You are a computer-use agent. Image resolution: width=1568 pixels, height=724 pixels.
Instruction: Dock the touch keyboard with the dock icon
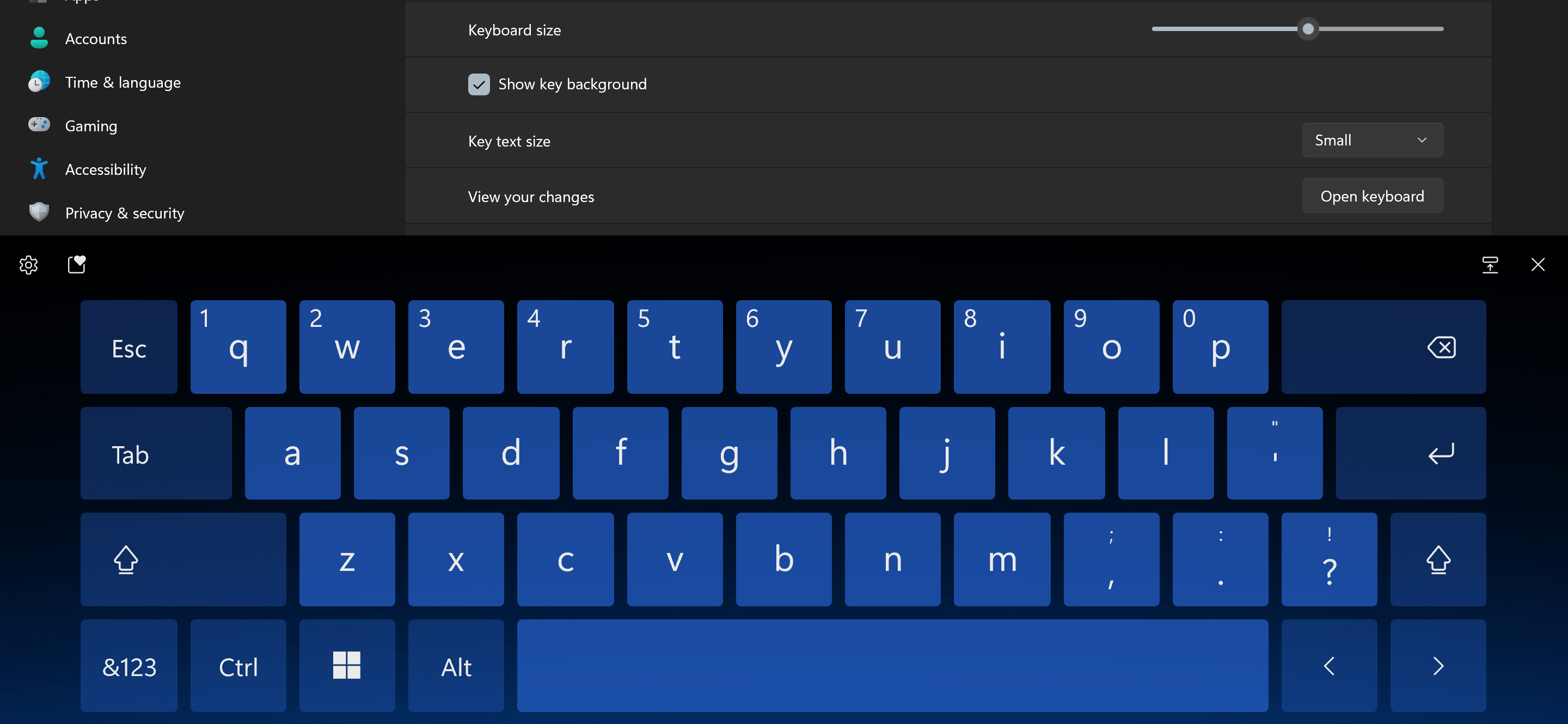[x=1490, y=265]
